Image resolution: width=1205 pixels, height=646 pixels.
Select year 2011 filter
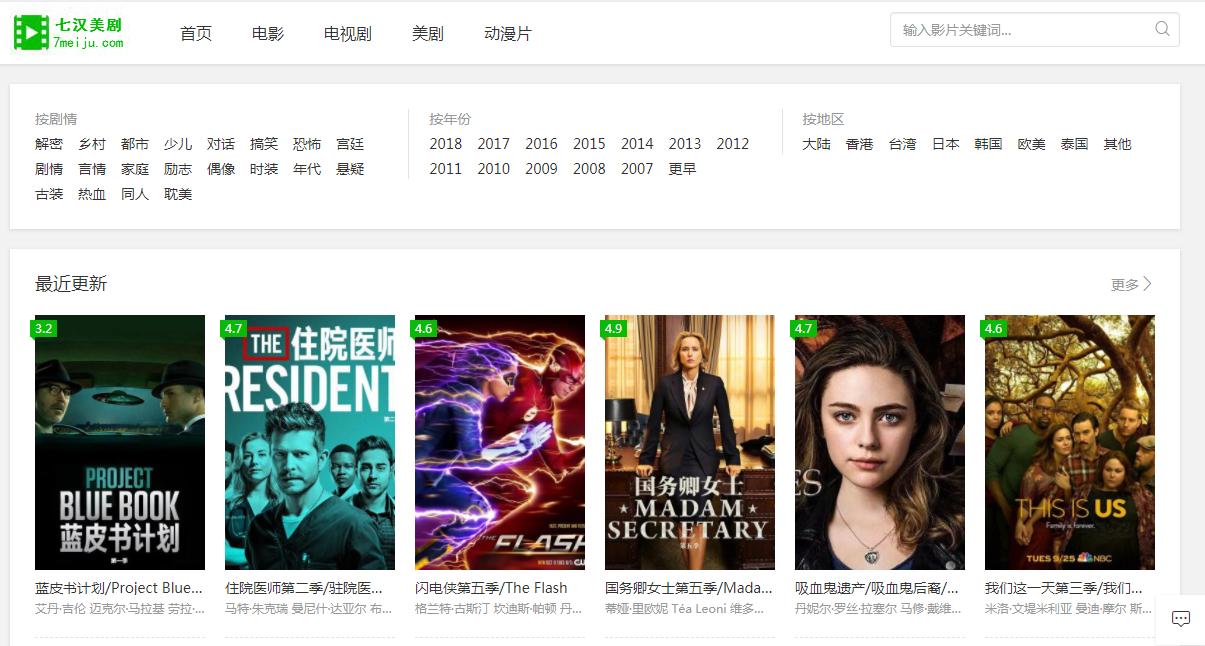pos(446,169)
